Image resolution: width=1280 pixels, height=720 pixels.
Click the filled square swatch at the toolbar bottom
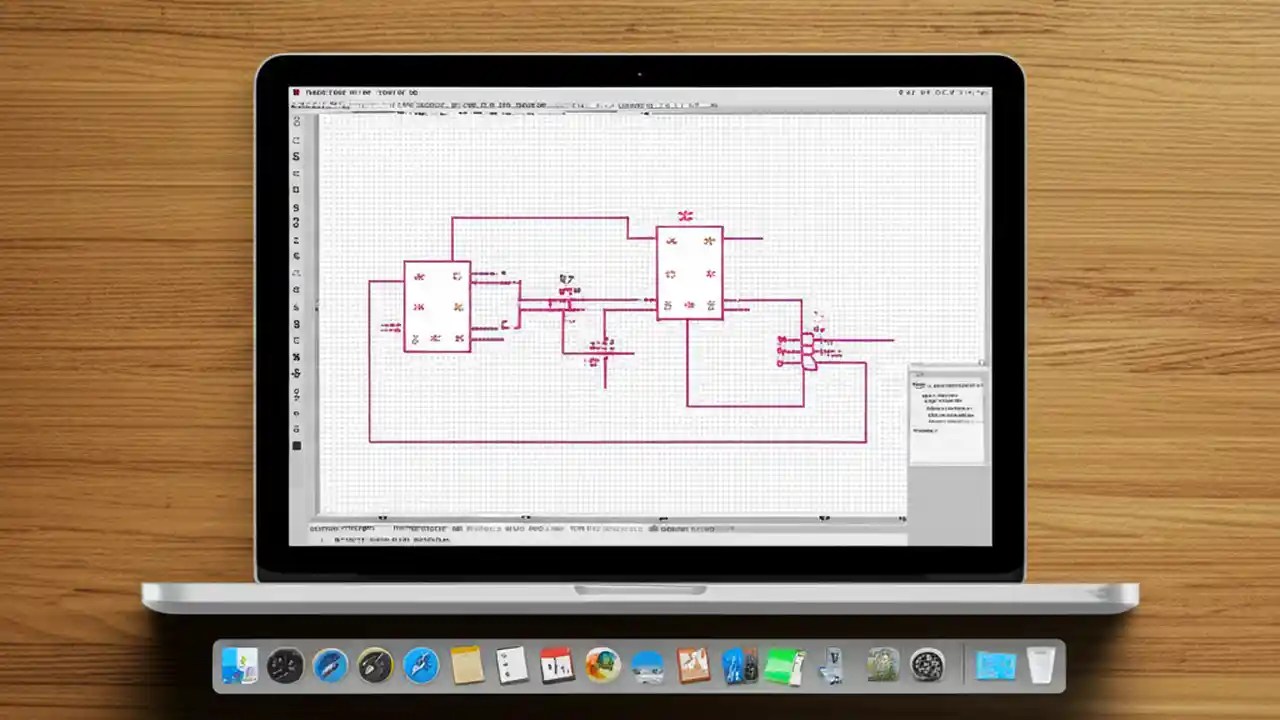296,446
